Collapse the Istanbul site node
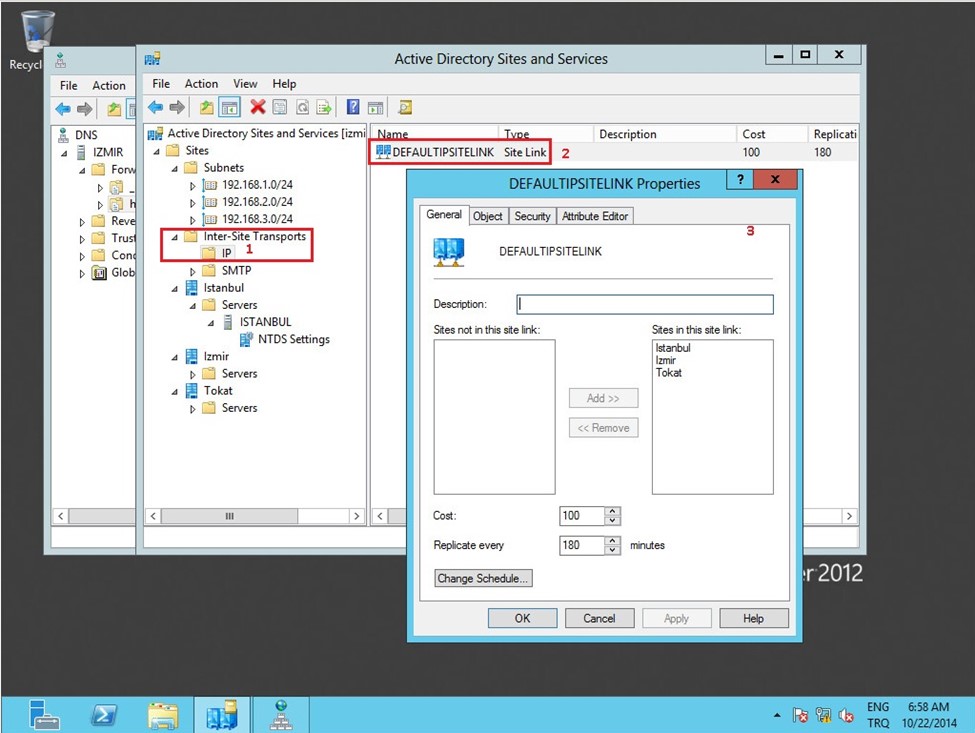Screen dimensions: 975x733 [175, 288]
